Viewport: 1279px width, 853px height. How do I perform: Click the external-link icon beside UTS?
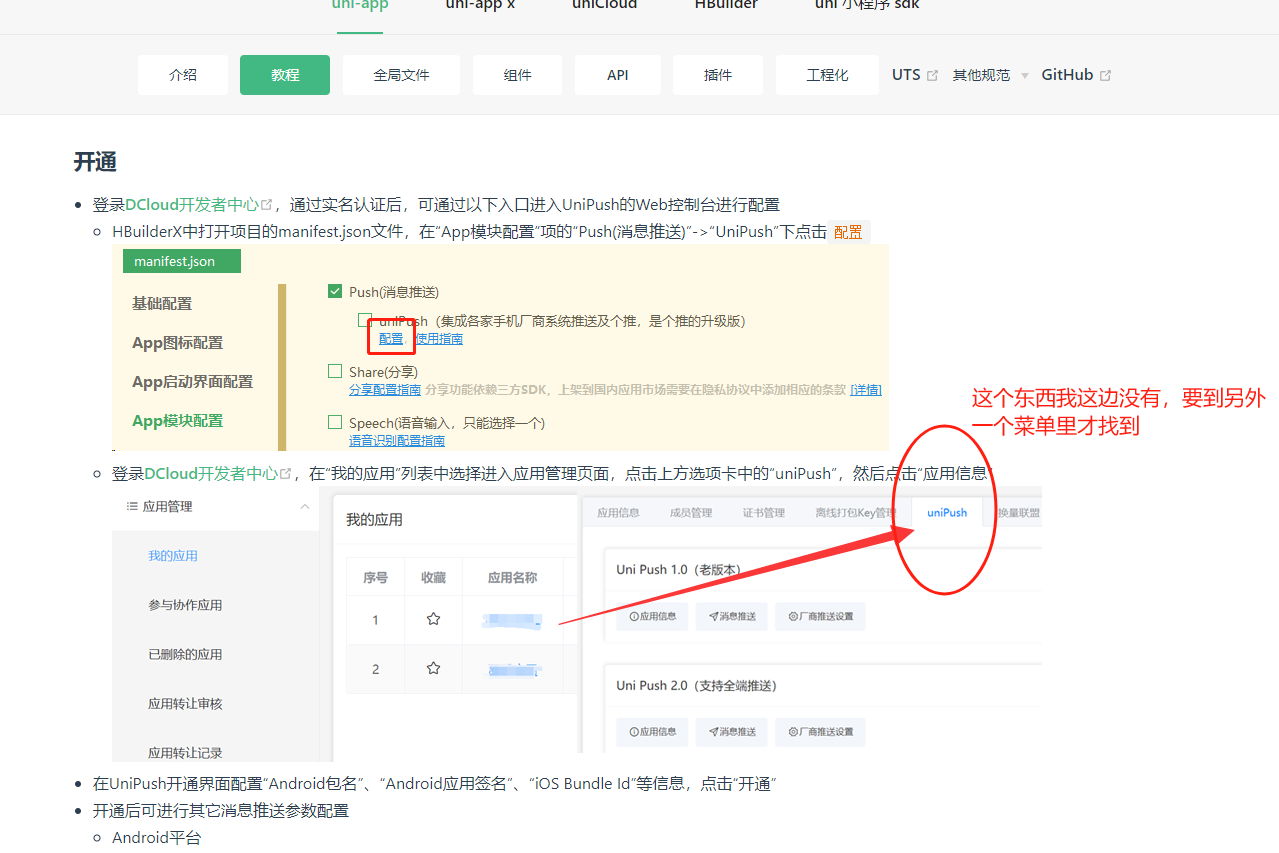[x=933, y=76]
